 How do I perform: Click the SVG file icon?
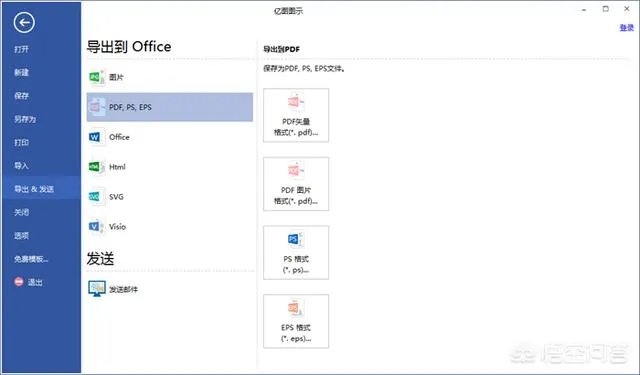pos(96,197)
